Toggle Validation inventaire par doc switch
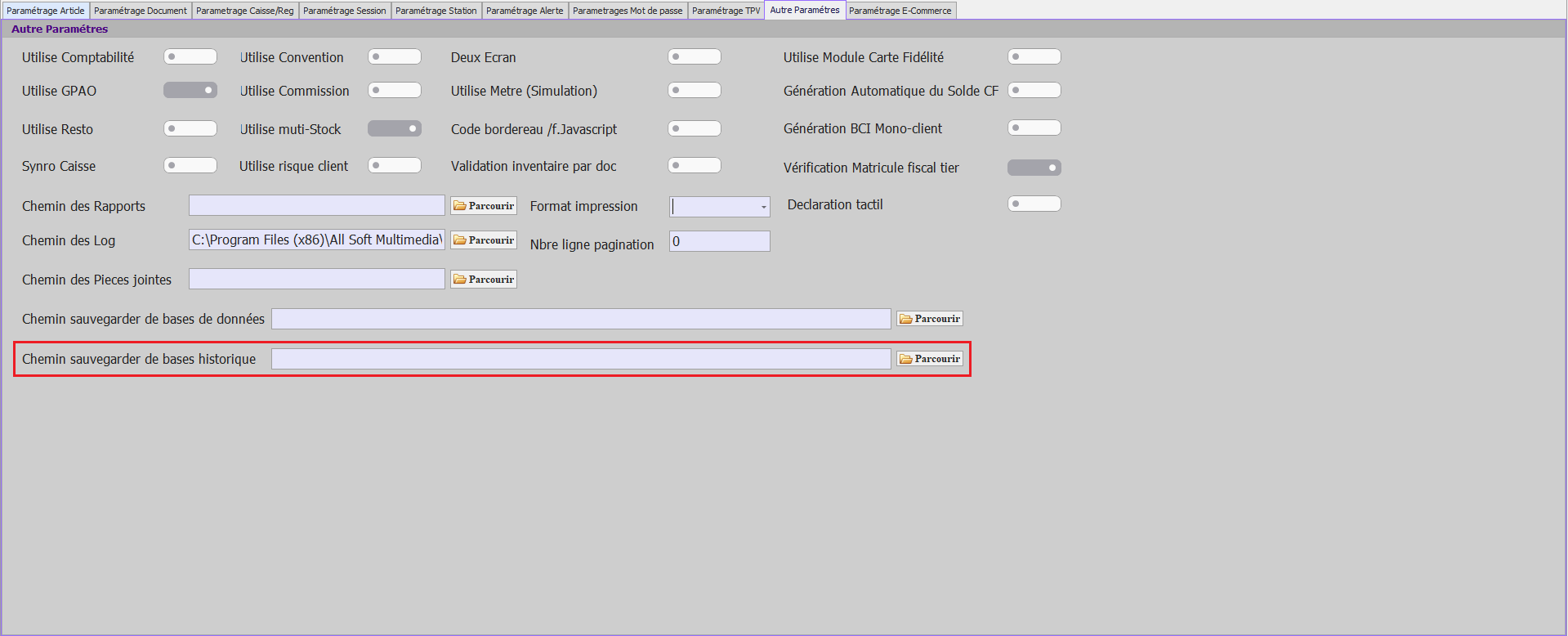Image resolution: width=1568 pixels, height=636 pixels. (x=695, y=165)
